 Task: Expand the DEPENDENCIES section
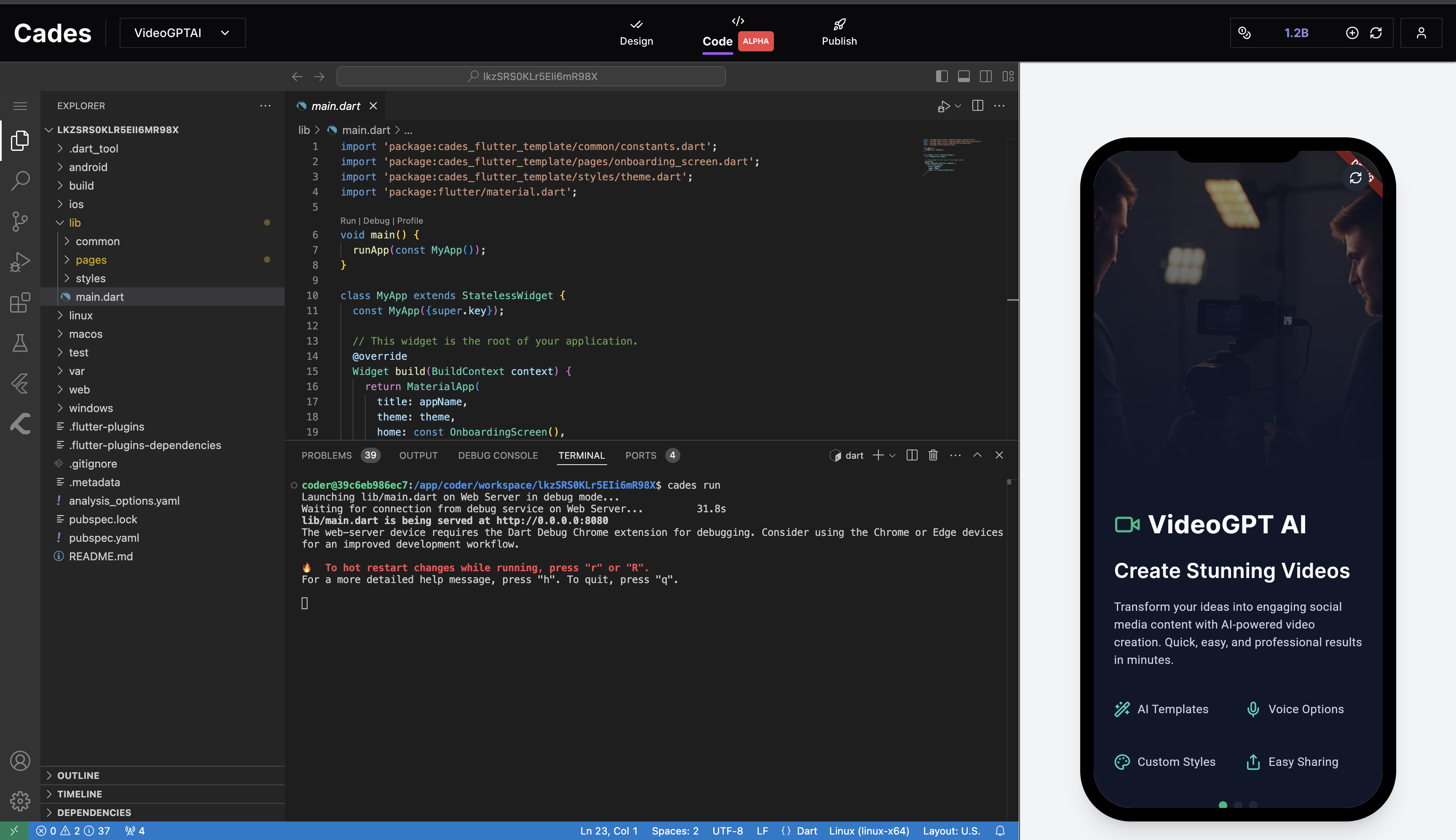(x=163, y=812)
